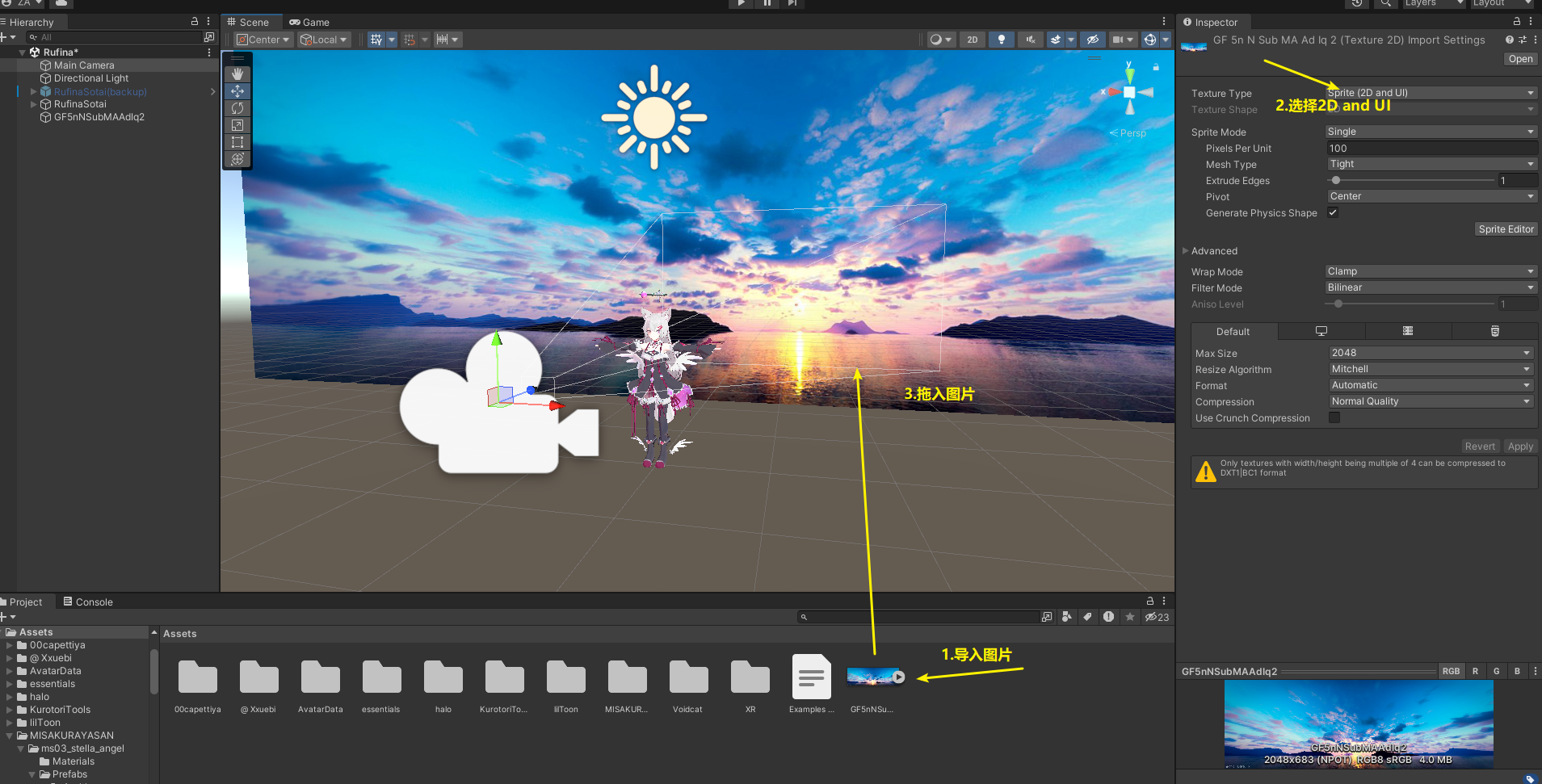Open the Max Size dropdown
This screenshot has height=784, width=1542.
pos(1430,353)
